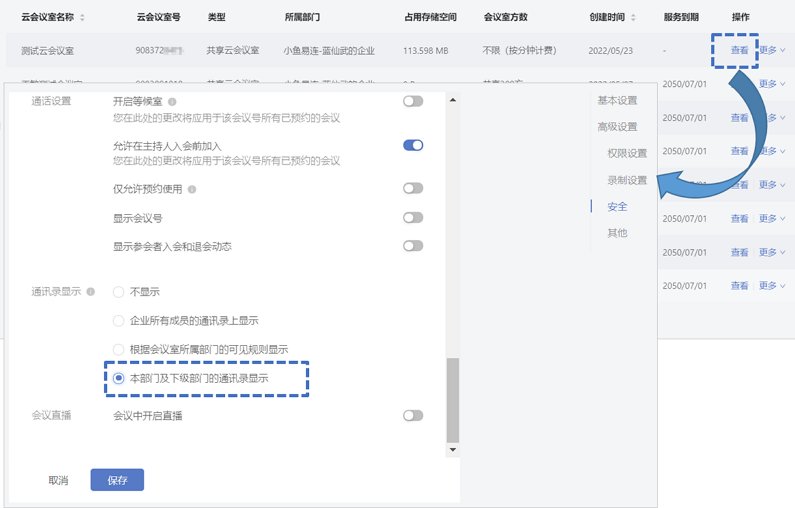The height and width of the screenshot is (508, 795).
Task: Click the 云会议室号 column header
Action: click(x=159, y=17)
